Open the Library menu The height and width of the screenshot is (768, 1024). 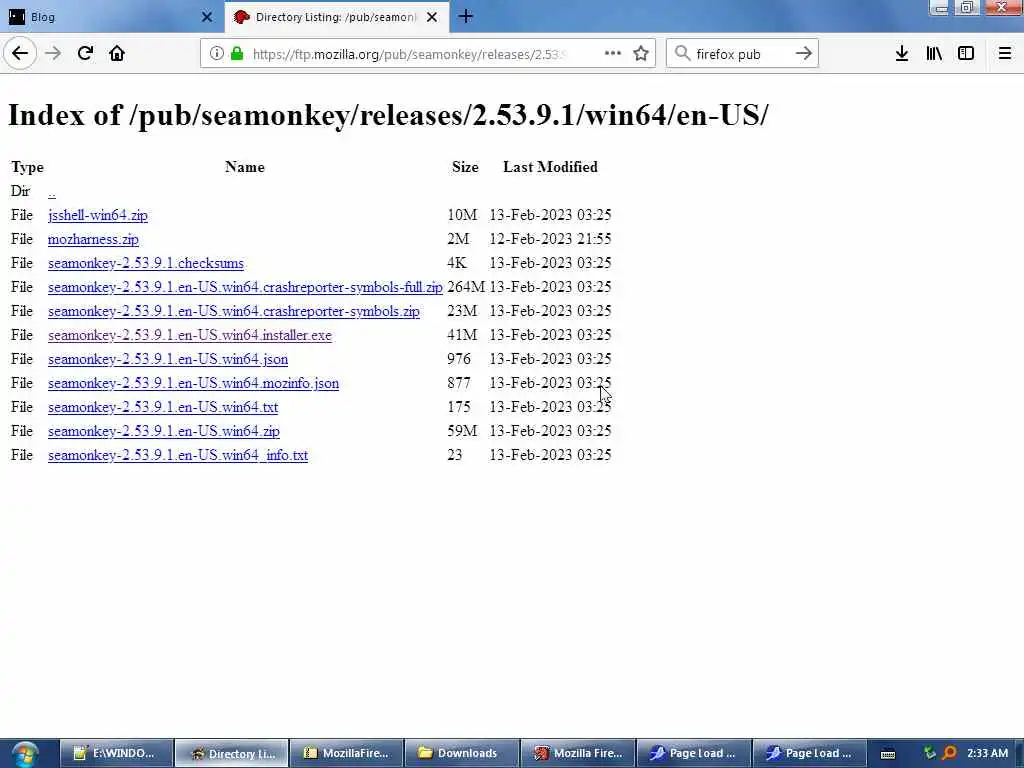pos(934,53)
